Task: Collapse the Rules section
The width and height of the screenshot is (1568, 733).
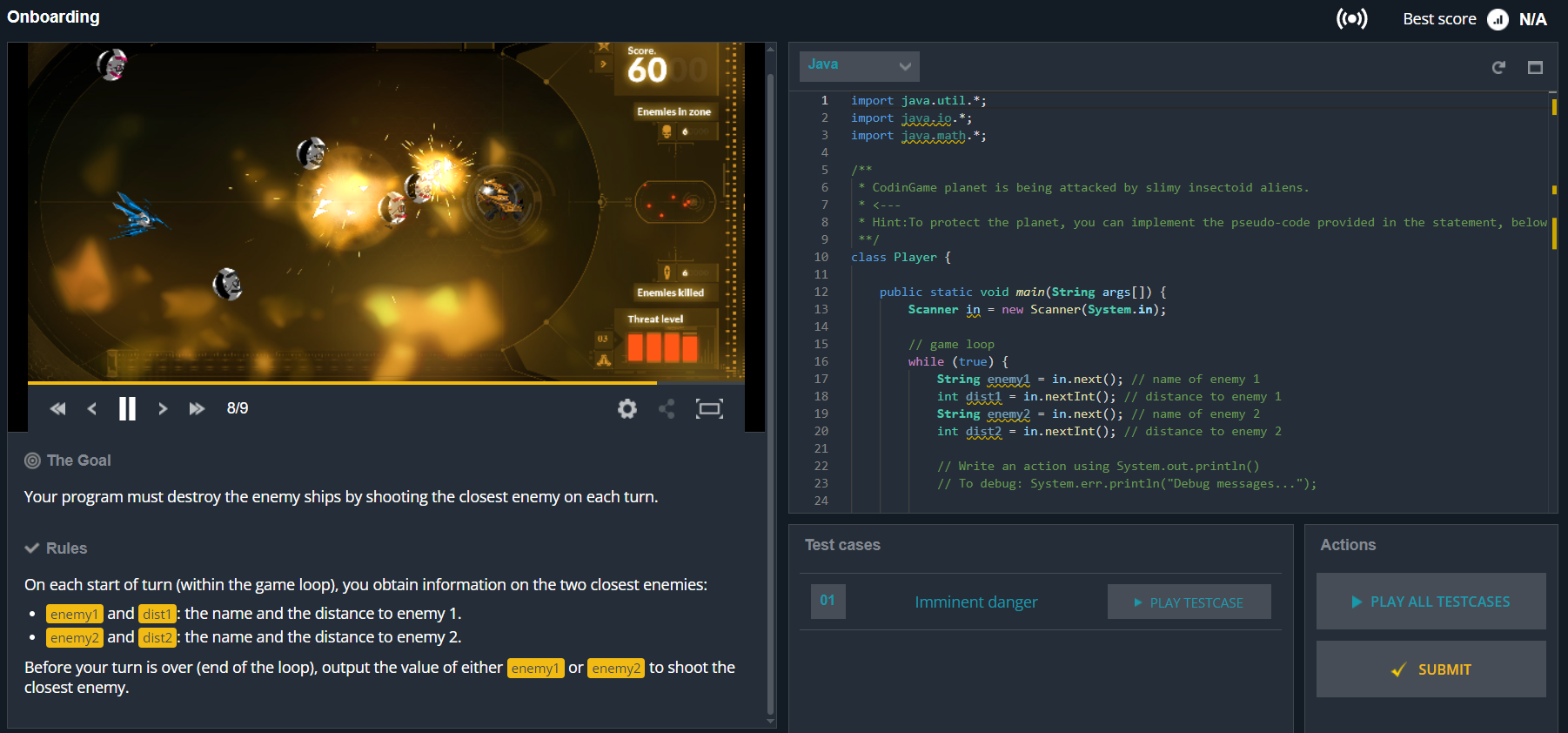Action: pos(56,548)
